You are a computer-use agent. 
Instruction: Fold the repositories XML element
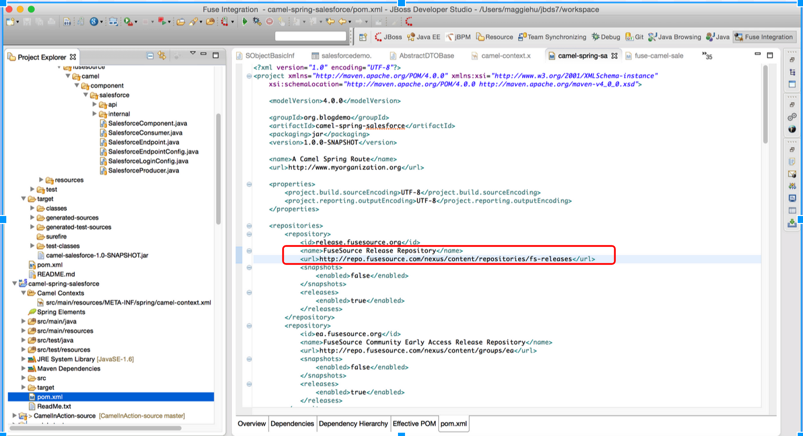tap(249, 225)
